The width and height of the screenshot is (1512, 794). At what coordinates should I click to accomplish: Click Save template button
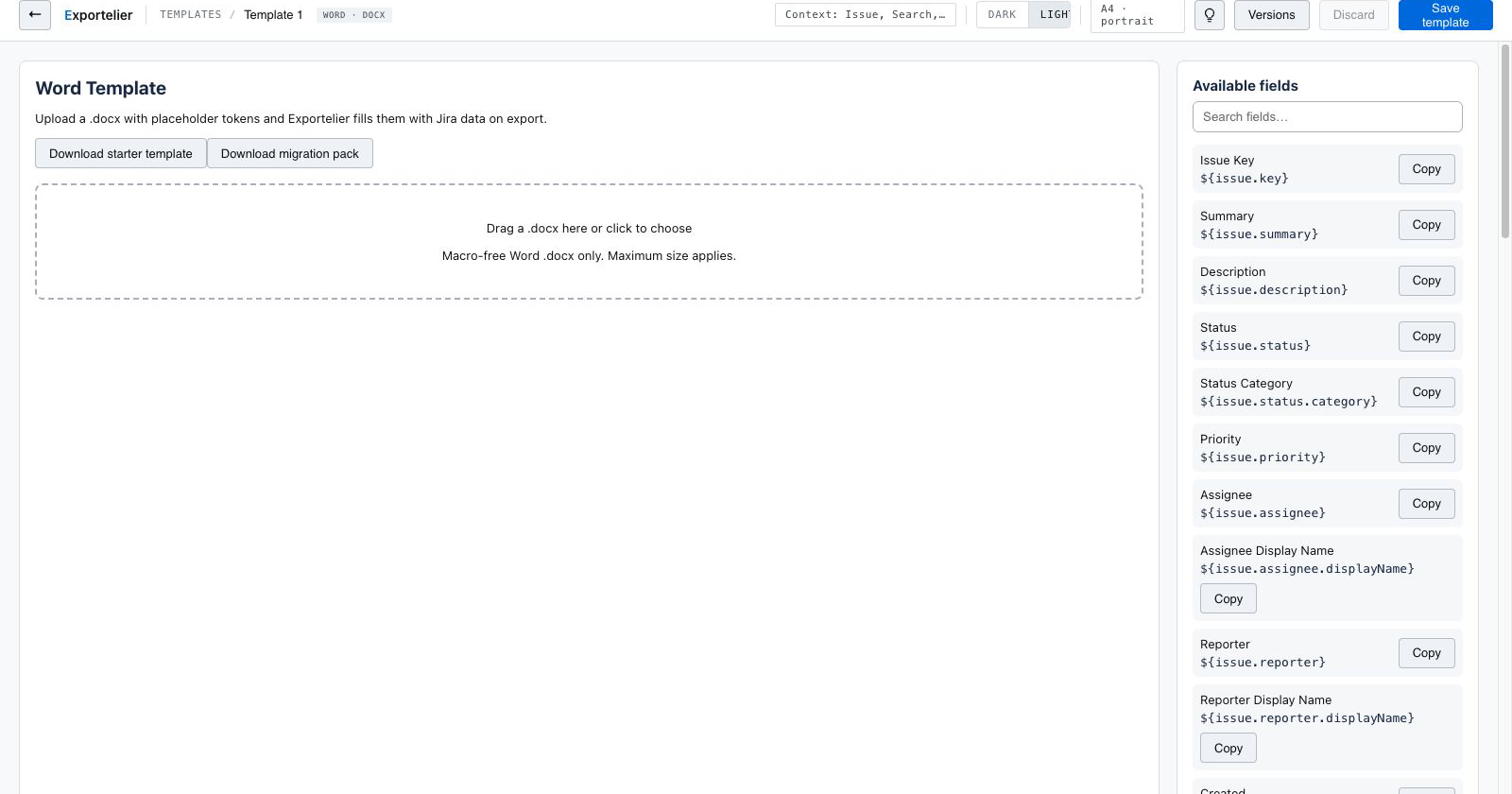[x=1446, y=15]
